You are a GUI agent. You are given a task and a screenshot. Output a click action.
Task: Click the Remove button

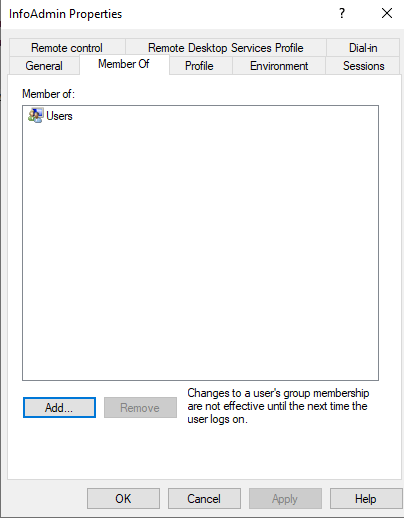pyautogui.click(x=140, y=407)
